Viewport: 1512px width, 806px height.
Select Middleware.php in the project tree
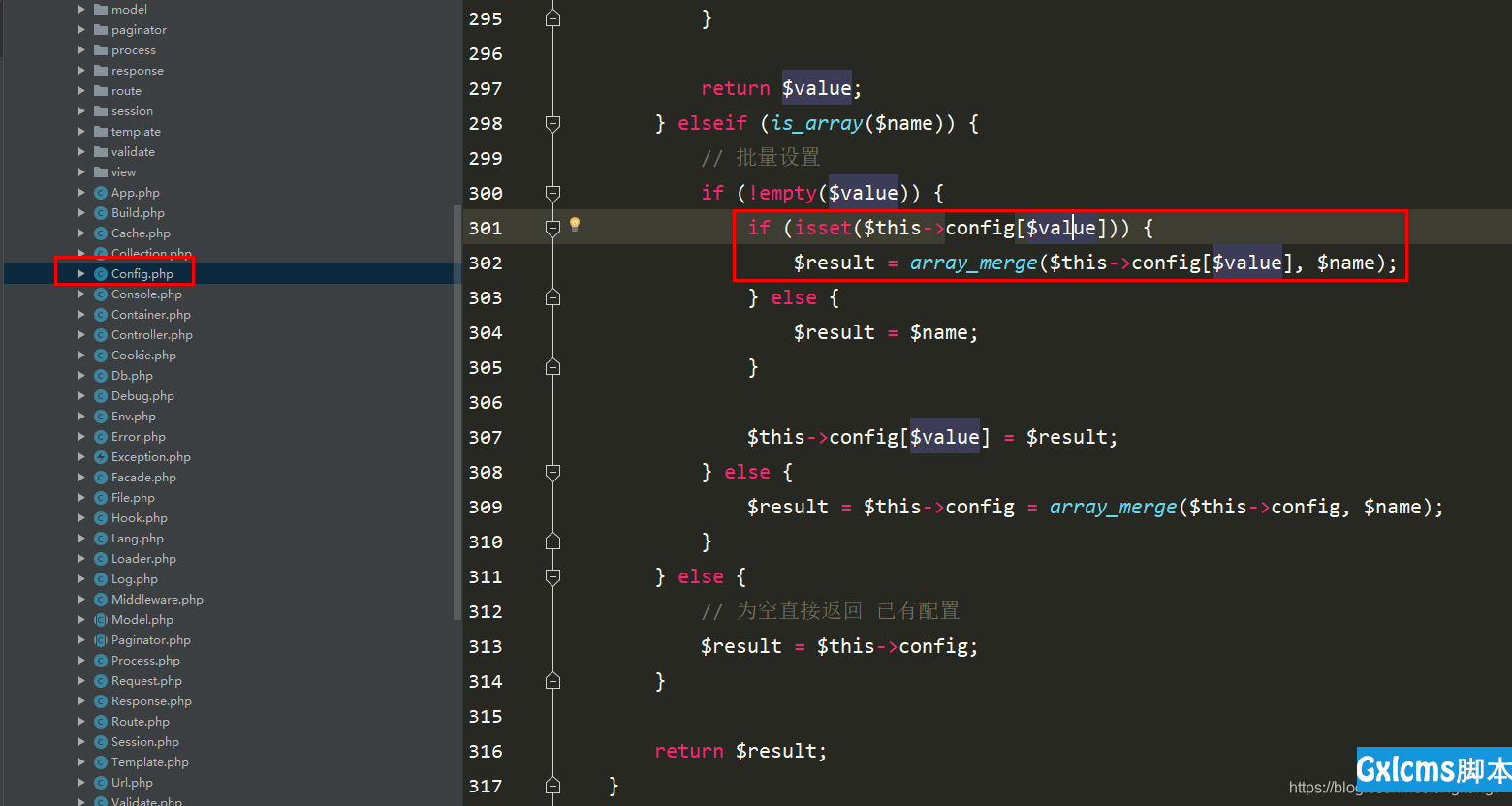click(157, 600)
